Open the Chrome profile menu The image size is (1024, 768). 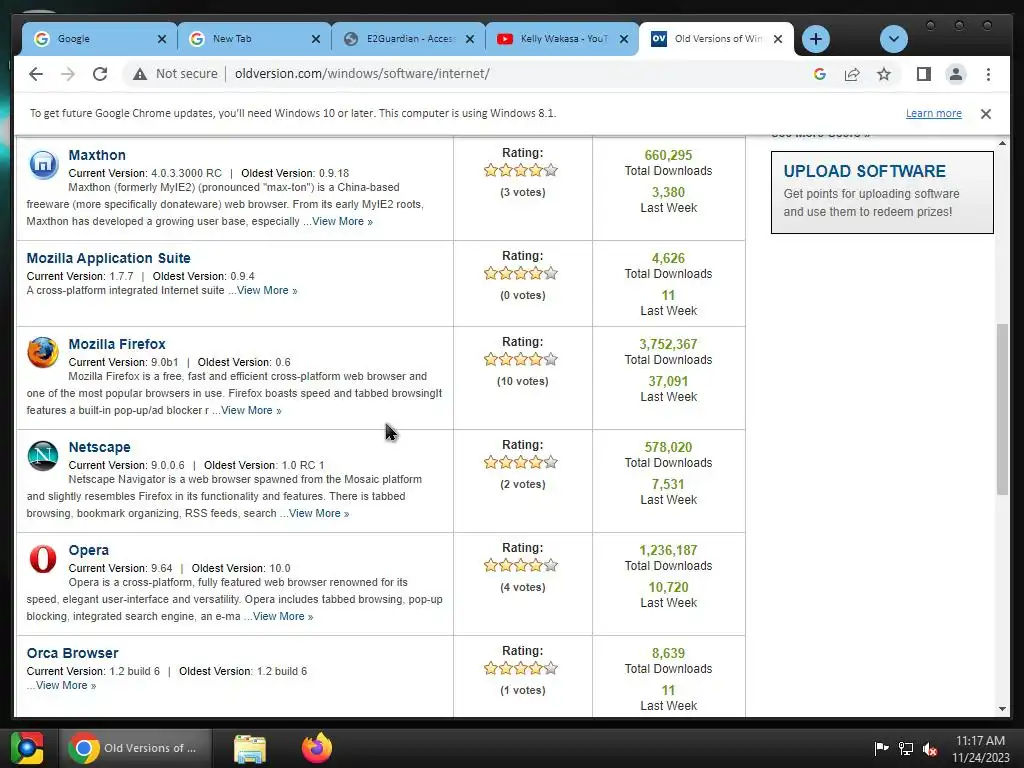tap(955, 74)
